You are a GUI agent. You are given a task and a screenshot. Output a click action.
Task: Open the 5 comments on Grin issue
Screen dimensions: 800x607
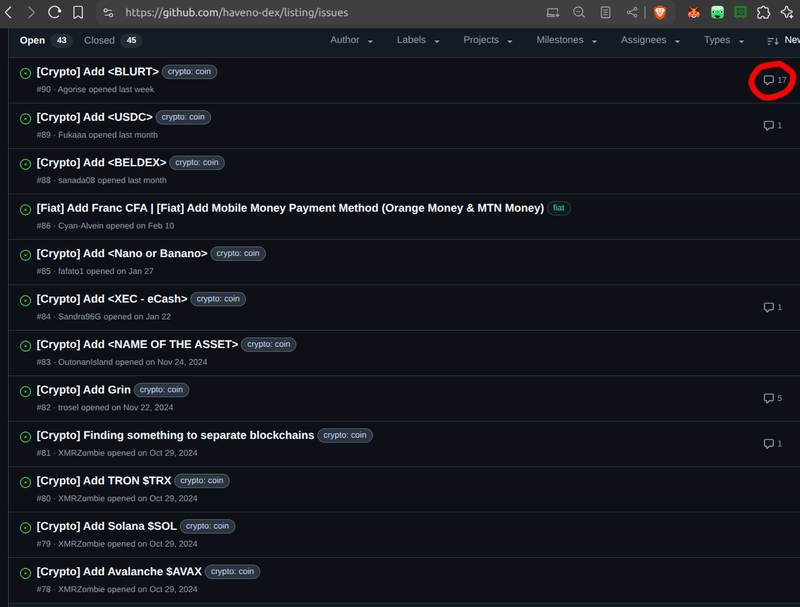point(772,398)
